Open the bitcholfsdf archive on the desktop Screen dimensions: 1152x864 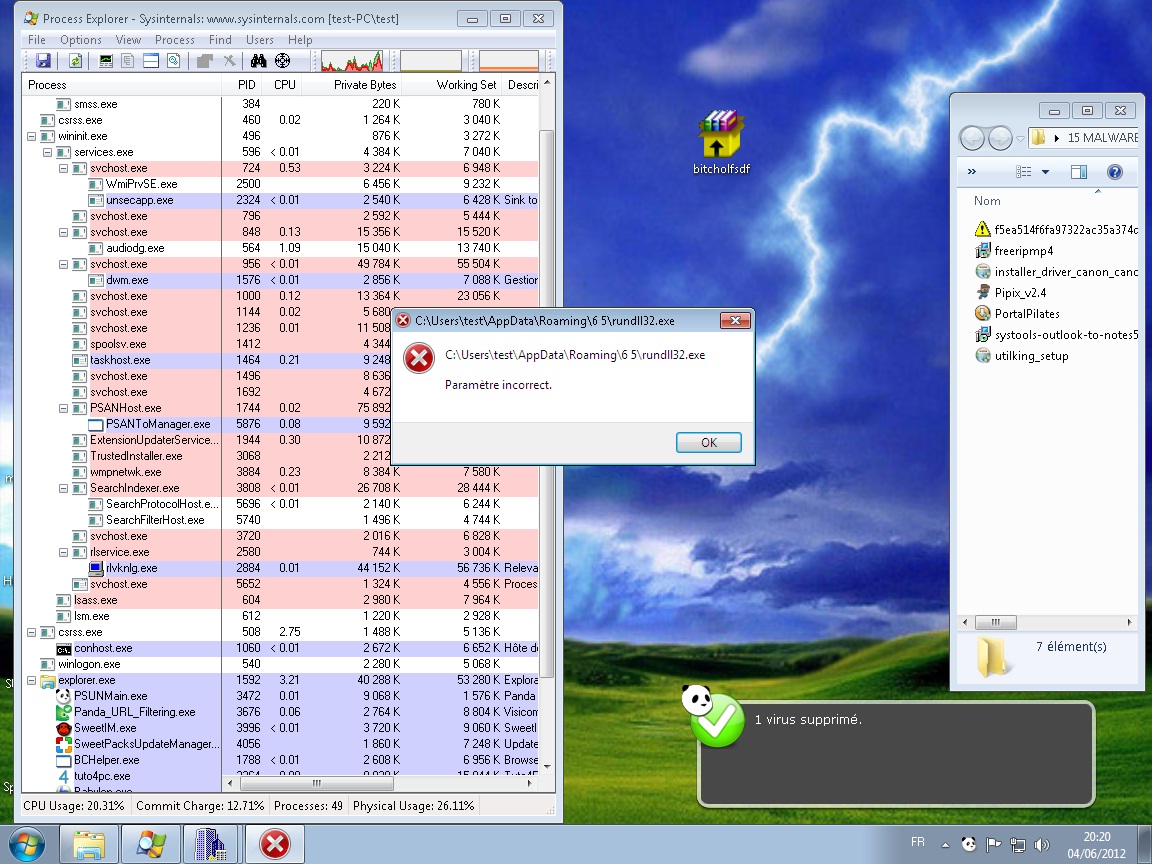[x=721, y=143]
